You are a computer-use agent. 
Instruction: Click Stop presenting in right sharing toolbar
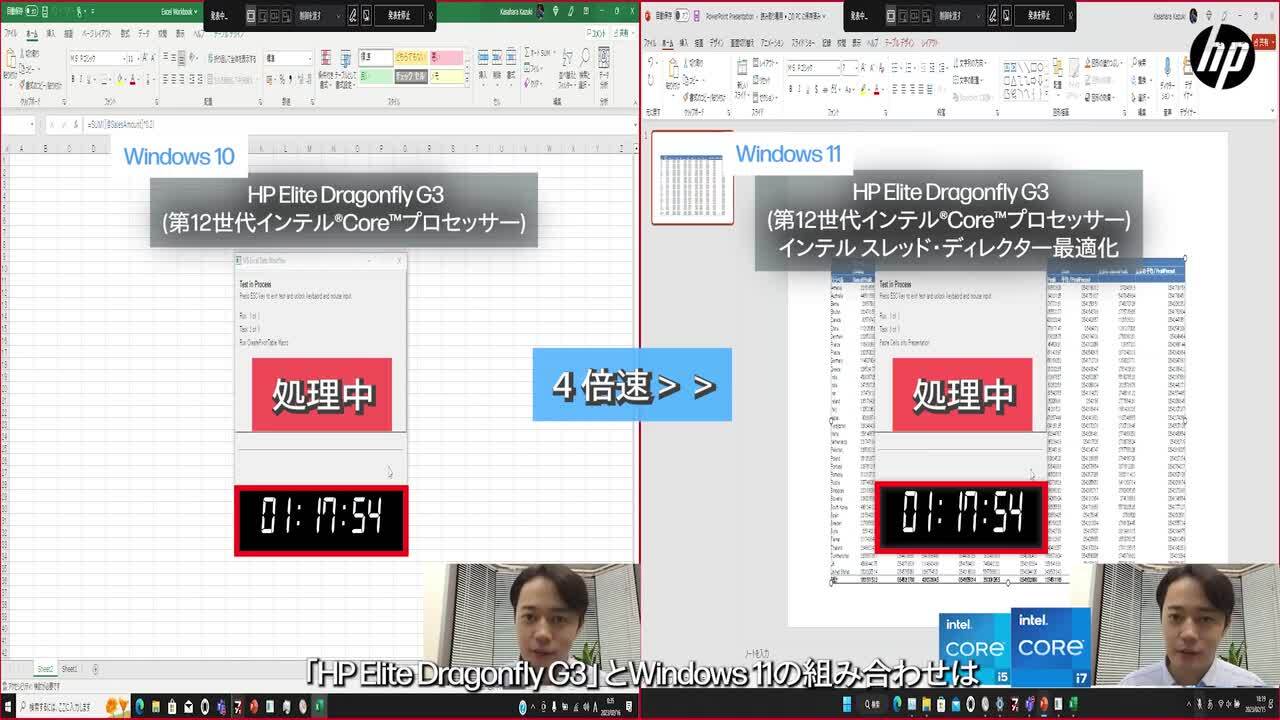coord(1039,15)
